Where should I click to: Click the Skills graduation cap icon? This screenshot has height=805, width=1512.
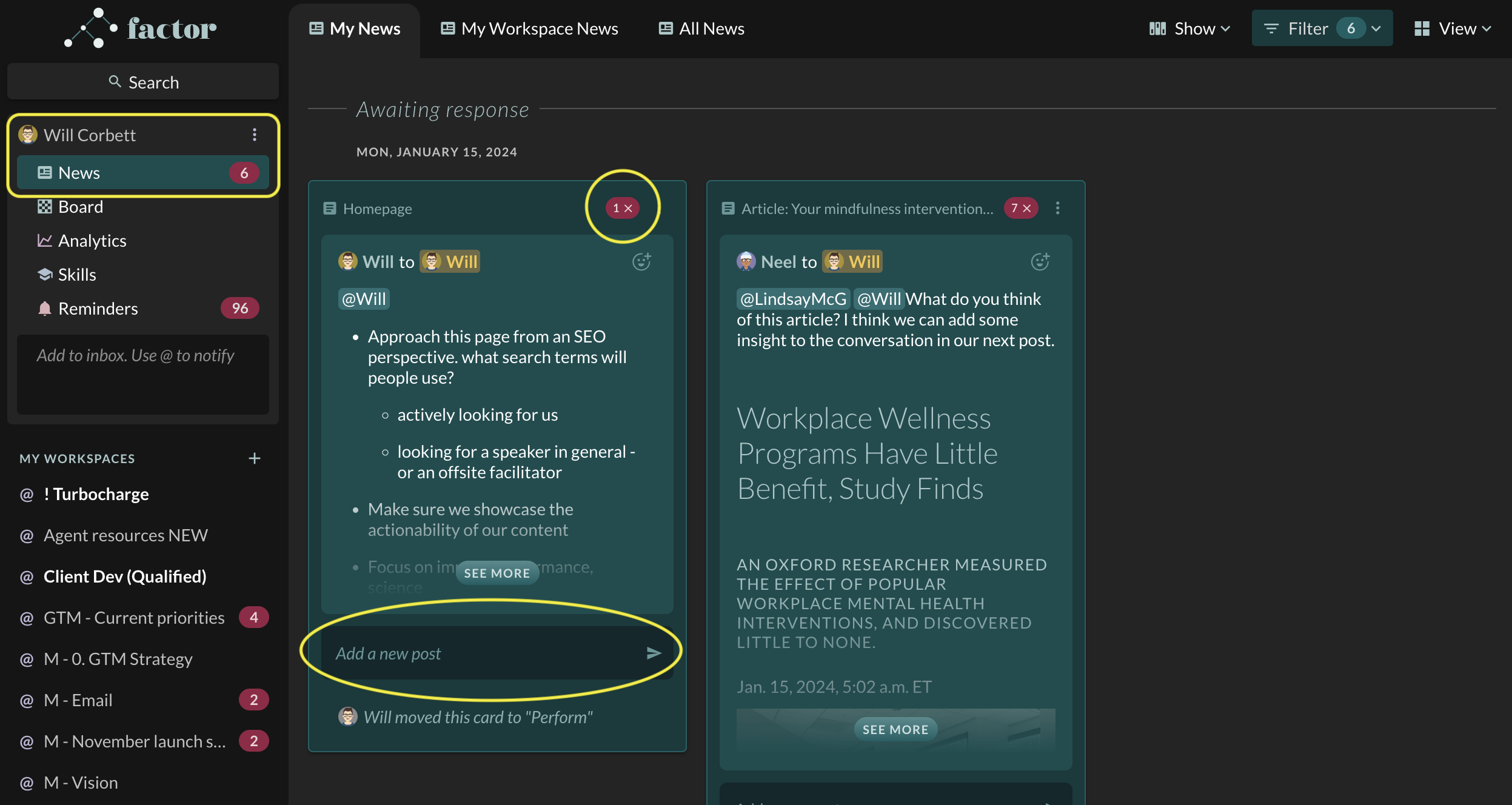coord(44,275)
